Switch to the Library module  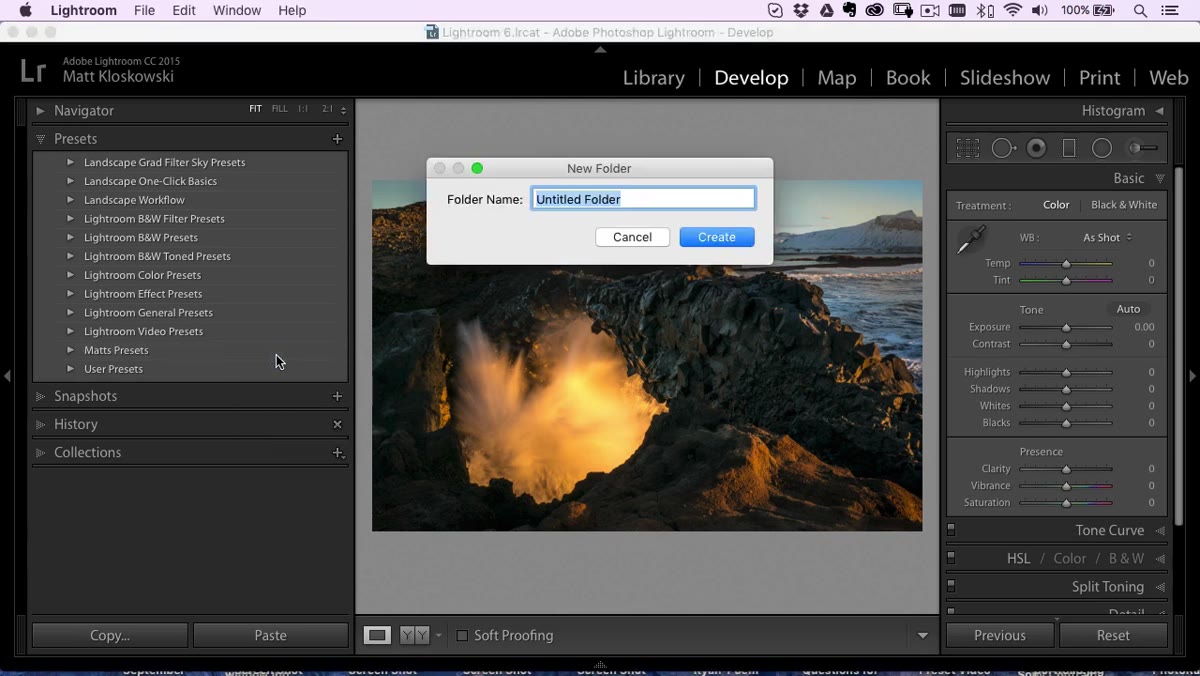(653, 77)
